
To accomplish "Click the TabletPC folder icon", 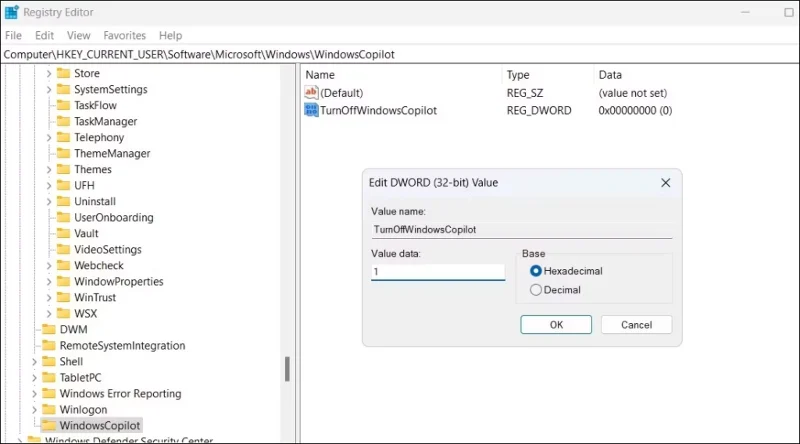I will [x=48, y=377].
